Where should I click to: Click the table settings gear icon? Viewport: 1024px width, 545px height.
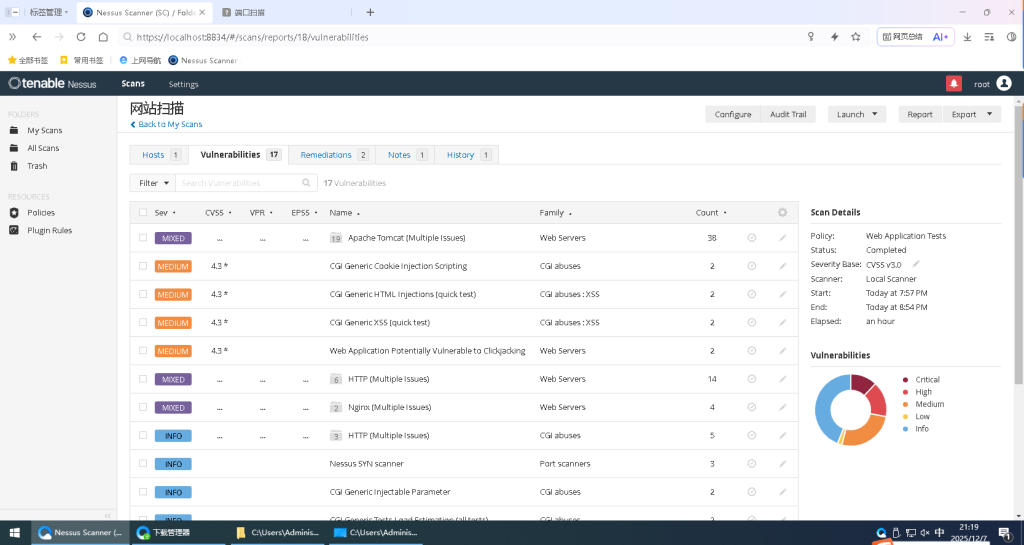point(782,213)
